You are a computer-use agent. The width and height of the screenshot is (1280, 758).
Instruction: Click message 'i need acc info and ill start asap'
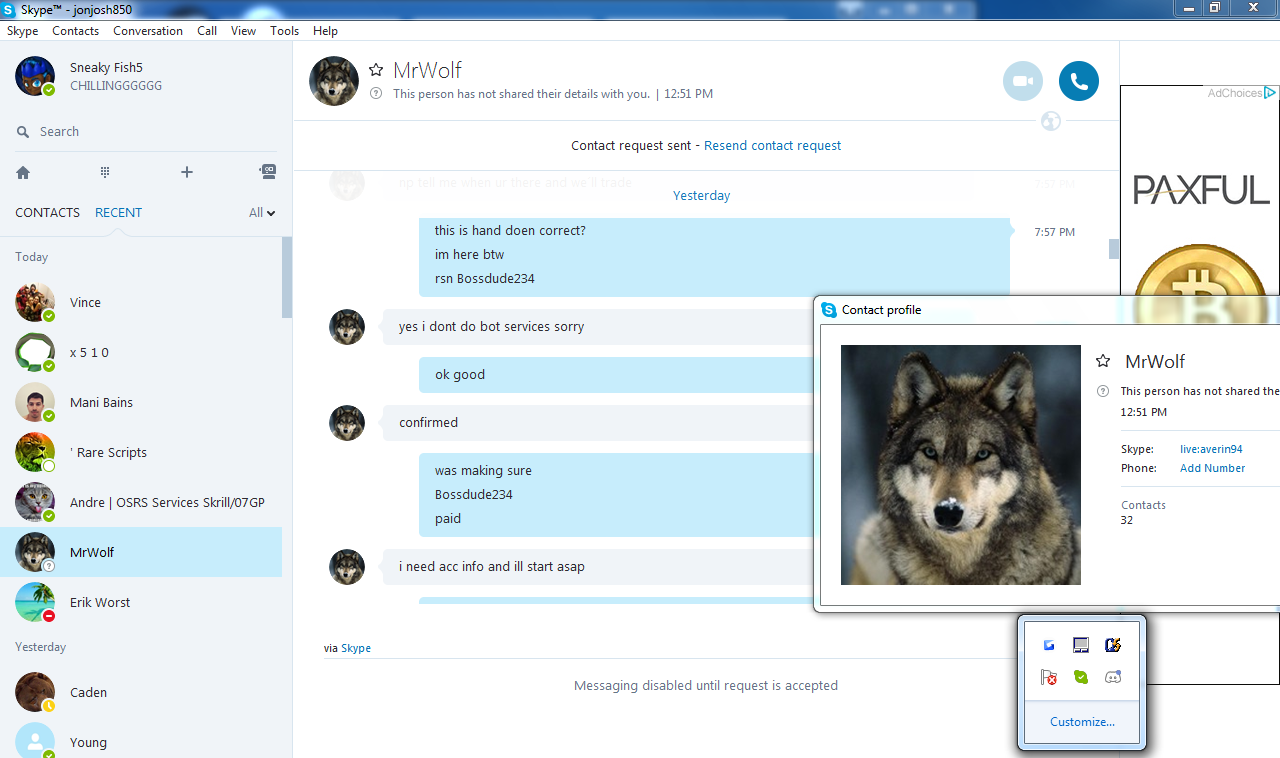pos(492,566)
